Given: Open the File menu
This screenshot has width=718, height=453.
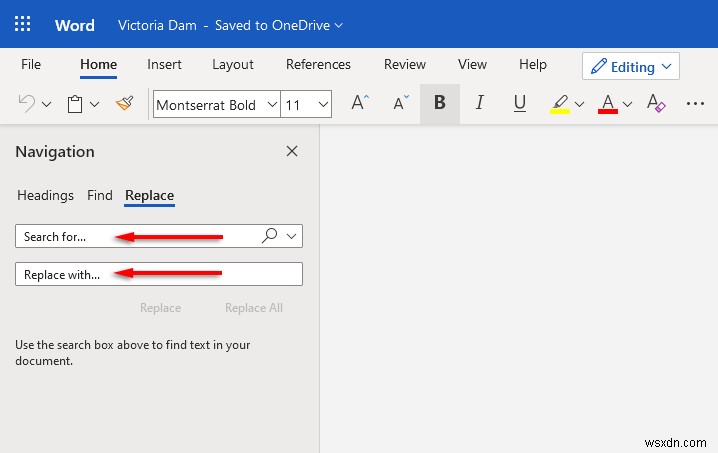Looking at the screenshot, I should (31, 64).
